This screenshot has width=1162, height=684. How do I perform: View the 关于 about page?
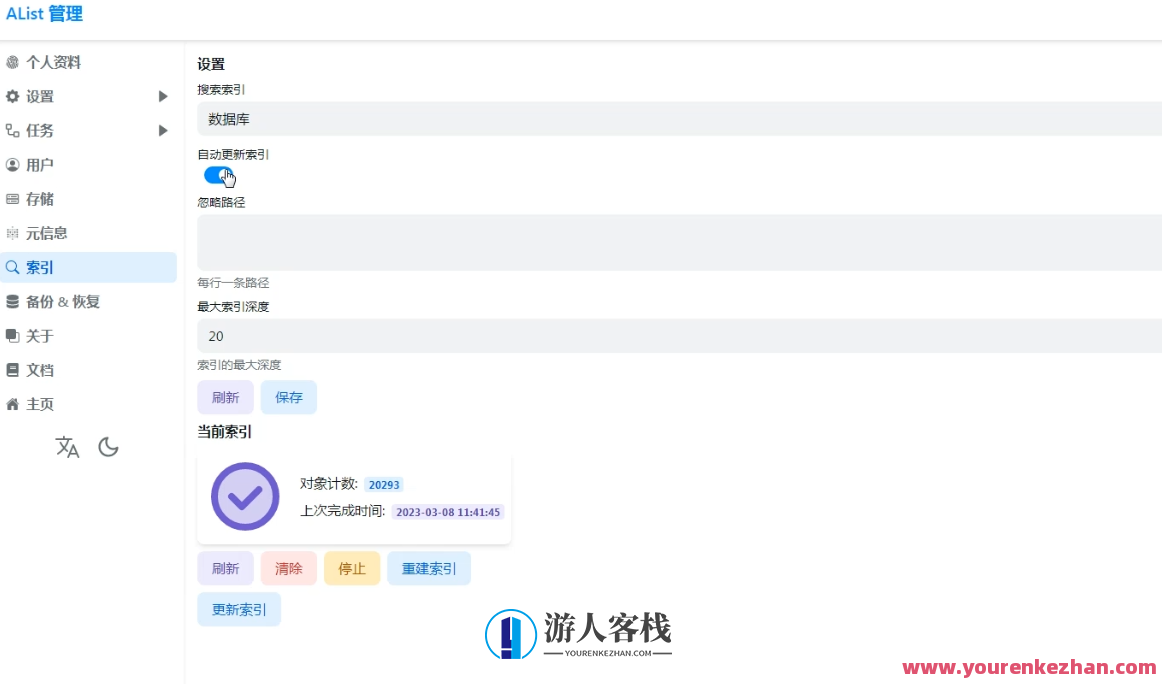pos(40,335)
